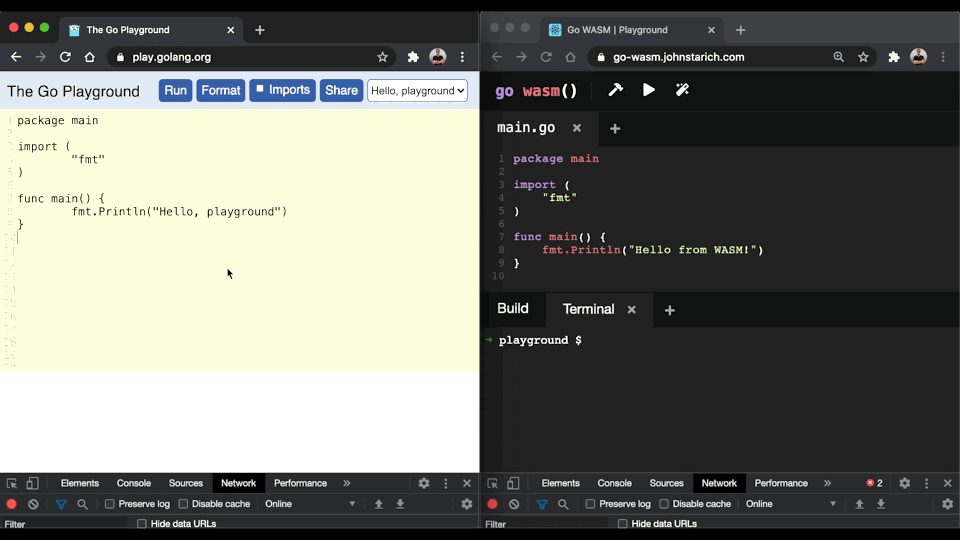Image resolution: width=960 pixels, height=540 pixels.
Task: Open Console tab in left DevTools
Action: coord(133,483)
